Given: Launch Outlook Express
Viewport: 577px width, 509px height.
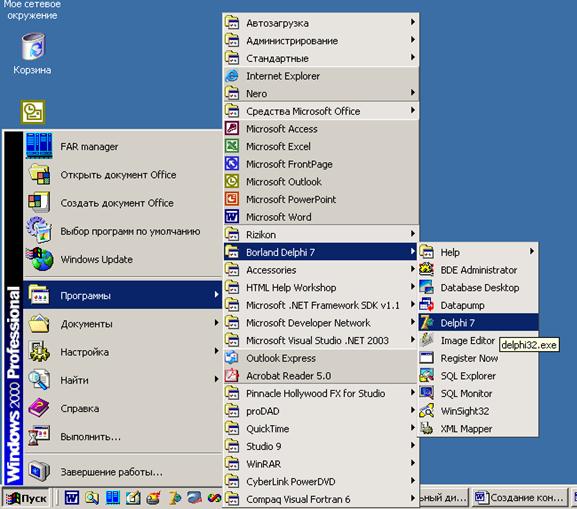Looking at the screenshot, I should [321, 358].
